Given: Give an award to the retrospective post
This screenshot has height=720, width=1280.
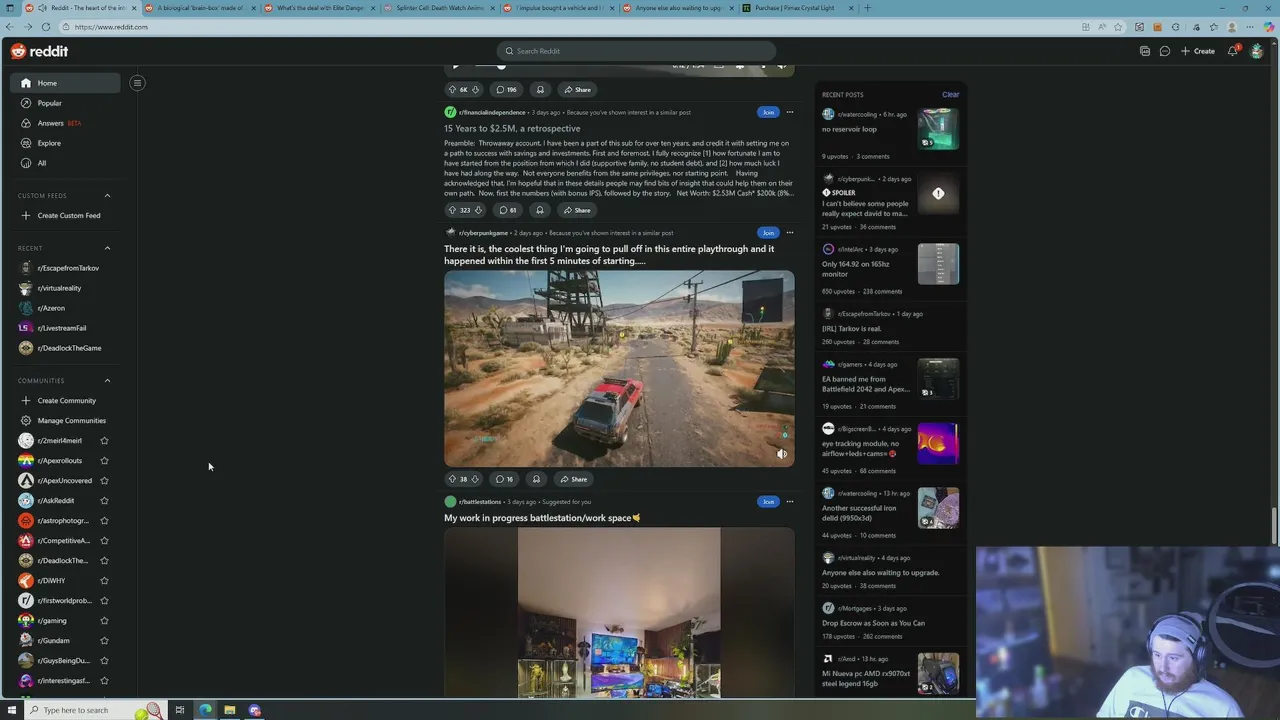Looking at the screenshot, I should (540, 210).
